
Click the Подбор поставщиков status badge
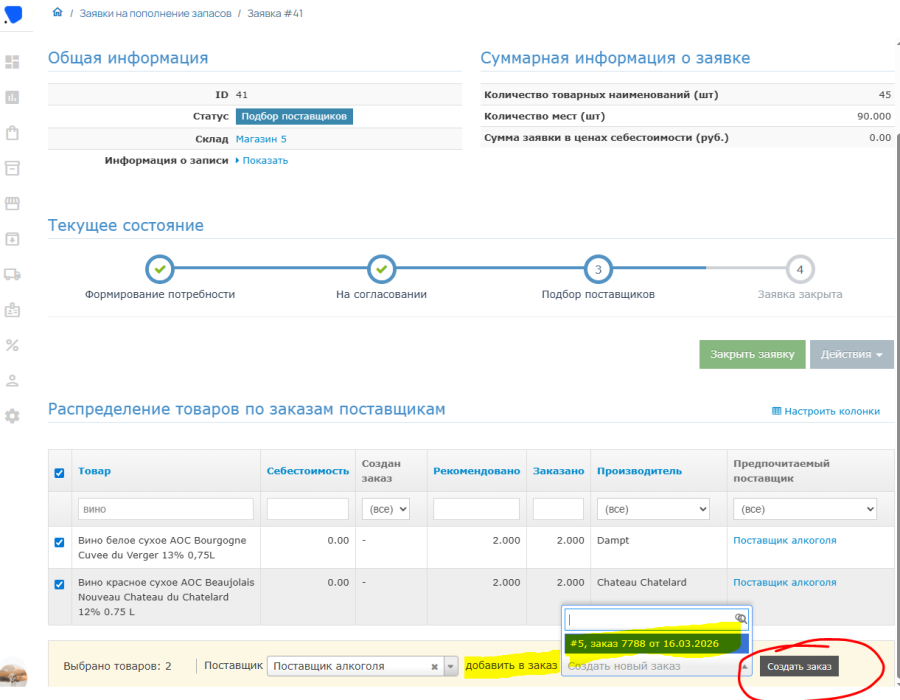click(294, 116)
